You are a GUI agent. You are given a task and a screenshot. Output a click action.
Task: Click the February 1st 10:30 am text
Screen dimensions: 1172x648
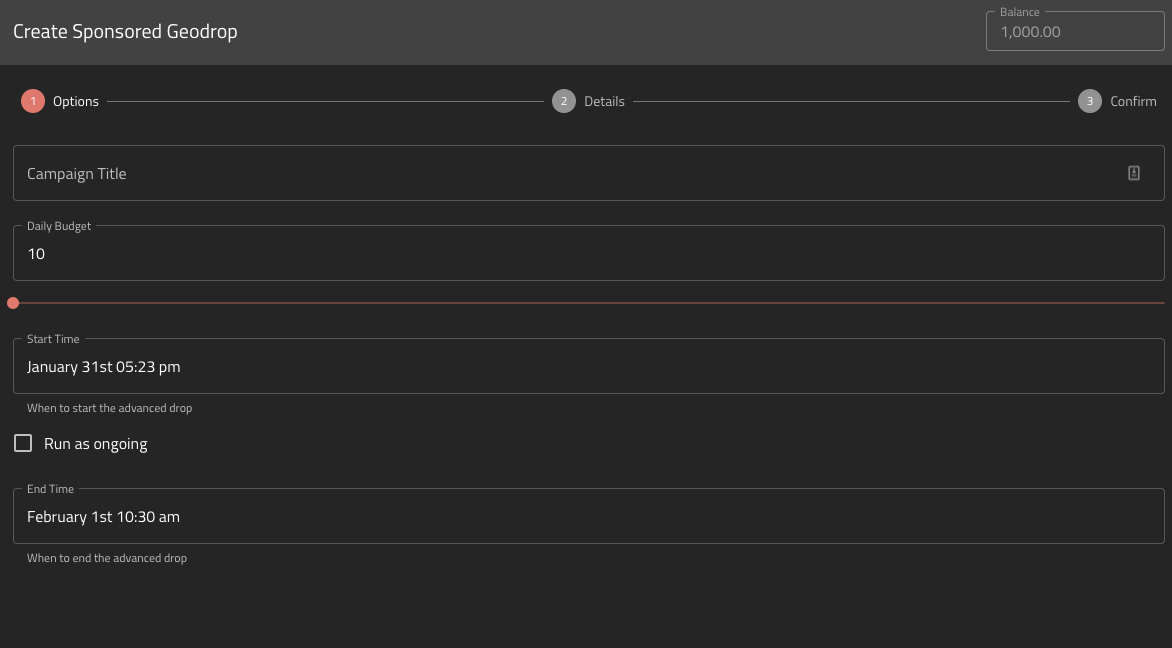click(x=103, y=517)
